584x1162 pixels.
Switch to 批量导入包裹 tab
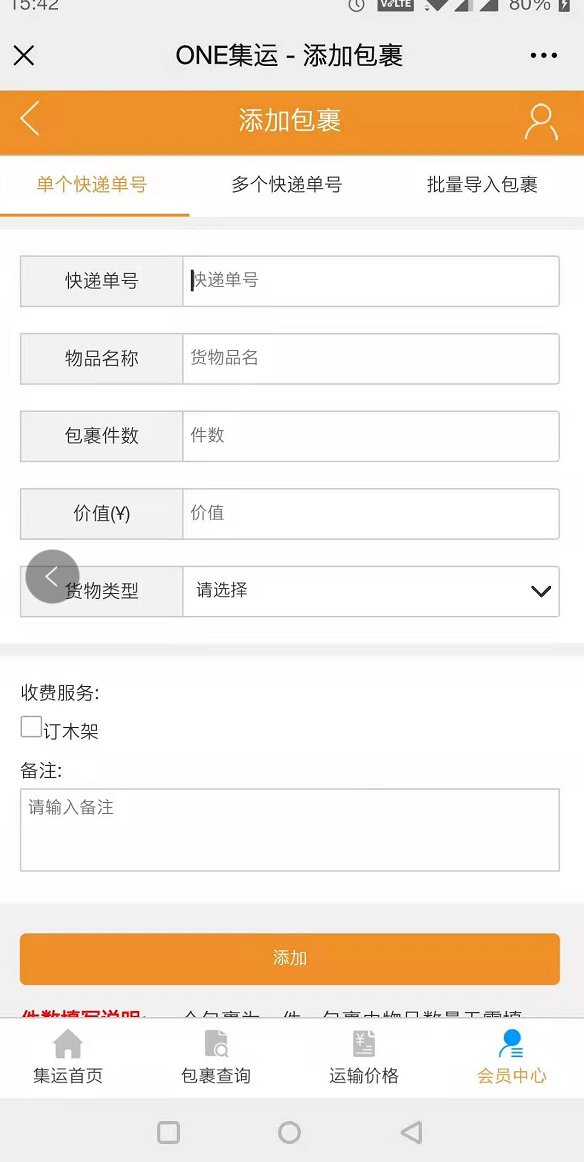coord(482,185)
